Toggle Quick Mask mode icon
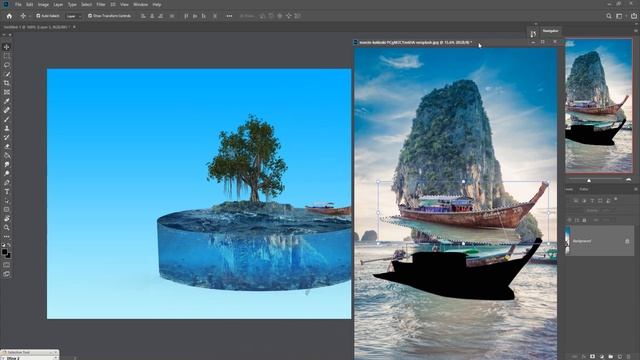 7,265
